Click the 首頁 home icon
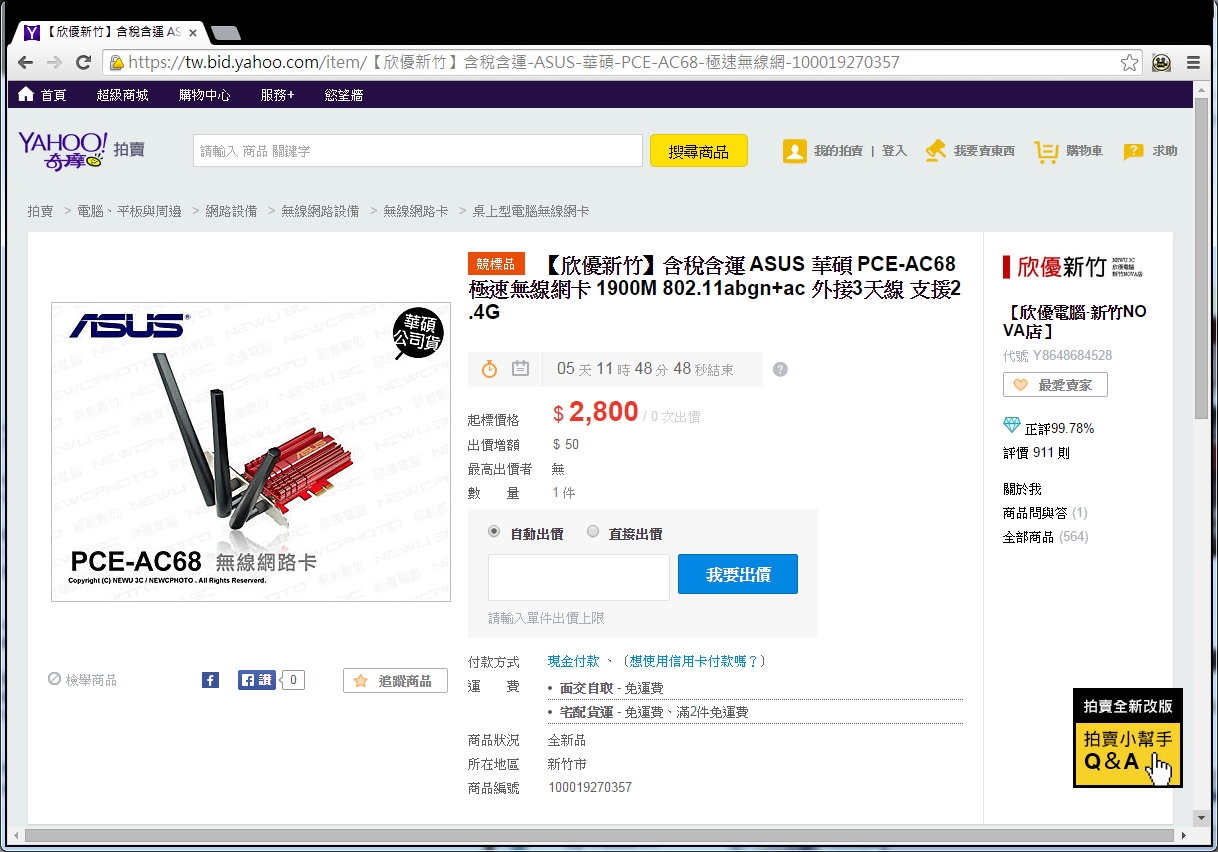The image size is (1218, 852). click(x=26, y=95)
